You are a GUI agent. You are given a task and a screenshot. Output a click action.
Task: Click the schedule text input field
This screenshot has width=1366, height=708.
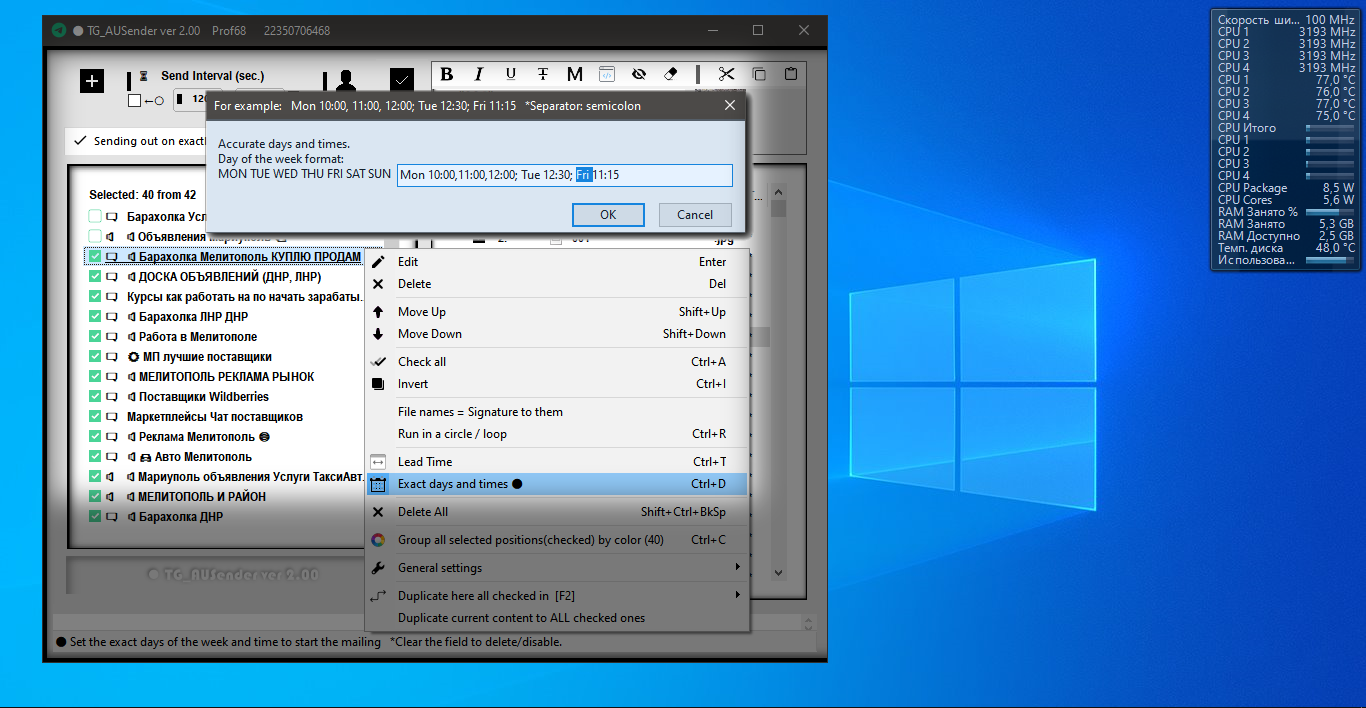564,175
